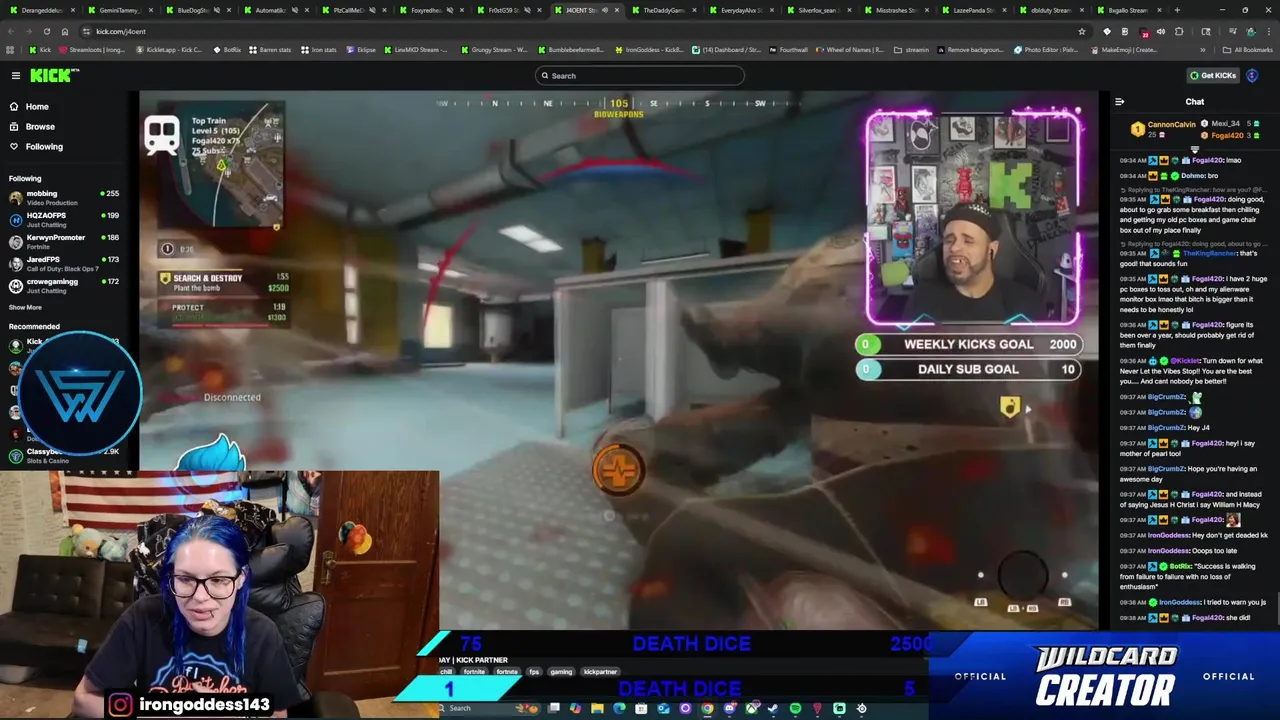The height and width of the screenshot is (720, 1280).
Task: Collapse the chat panel with arrow icon
Action: click(x=1119, y=101)
